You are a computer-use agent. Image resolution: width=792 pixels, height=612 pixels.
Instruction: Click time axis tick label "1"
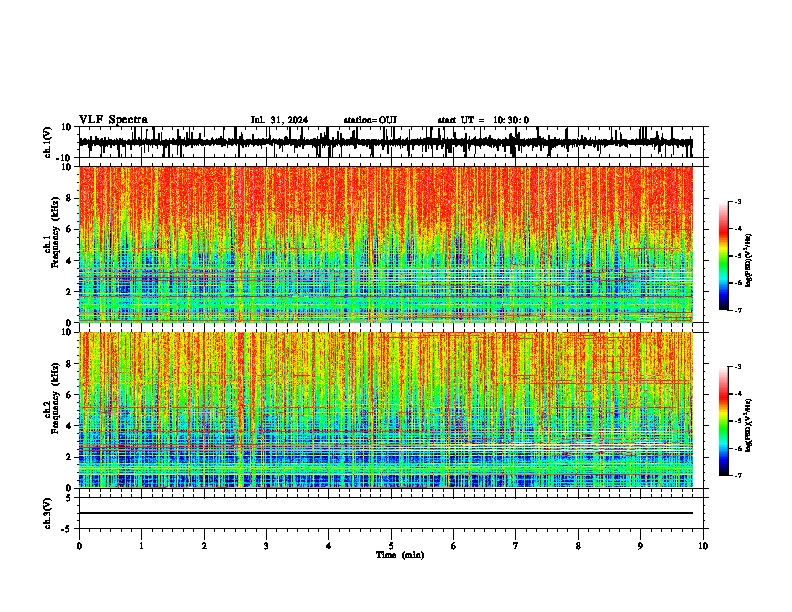click(141, 546)
